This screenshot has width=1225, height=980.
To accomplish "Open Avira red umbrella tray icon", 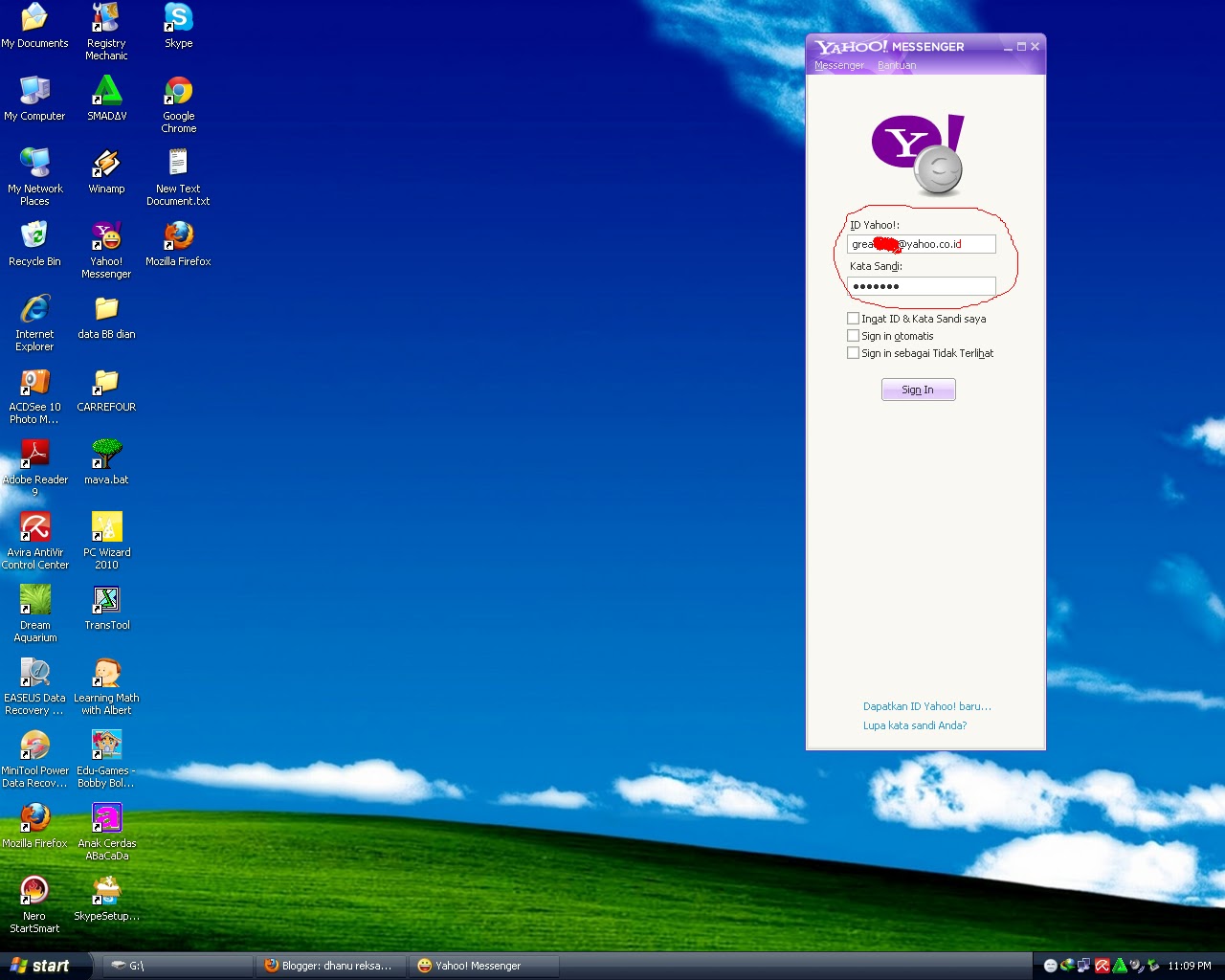I will tap(1102, 966).
